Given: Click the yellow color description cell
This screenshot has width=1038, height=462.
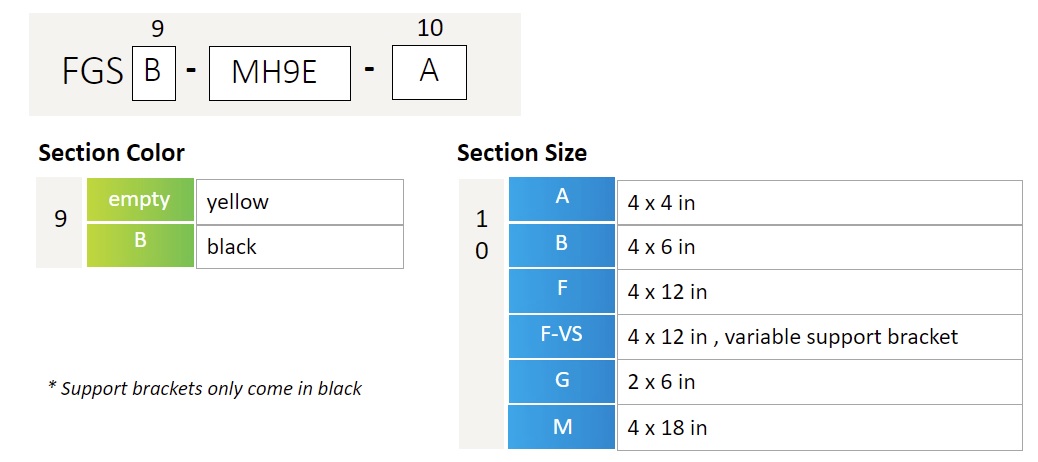Looking at the screenshot, I should pos(300,202).
